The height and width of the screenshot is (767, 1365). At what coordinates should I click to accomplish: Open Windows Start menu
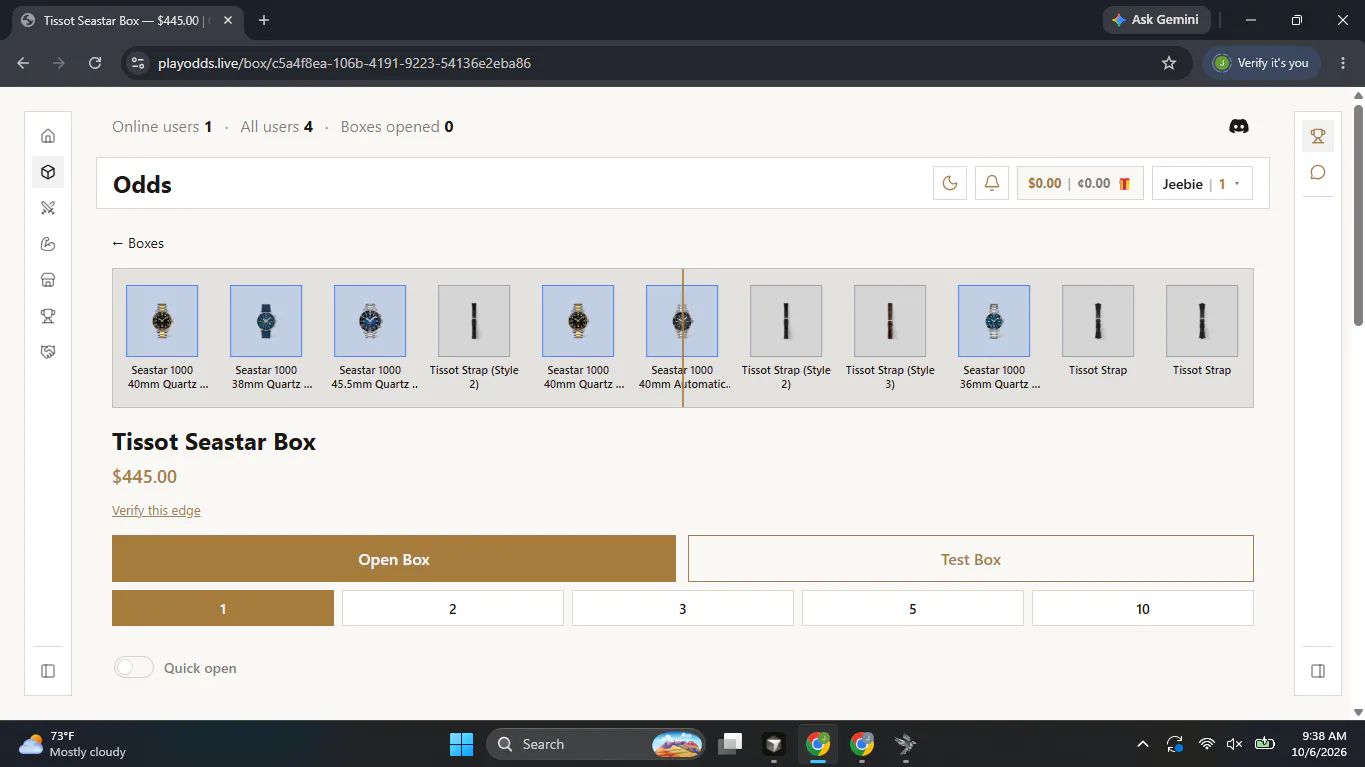click(461, 744)
